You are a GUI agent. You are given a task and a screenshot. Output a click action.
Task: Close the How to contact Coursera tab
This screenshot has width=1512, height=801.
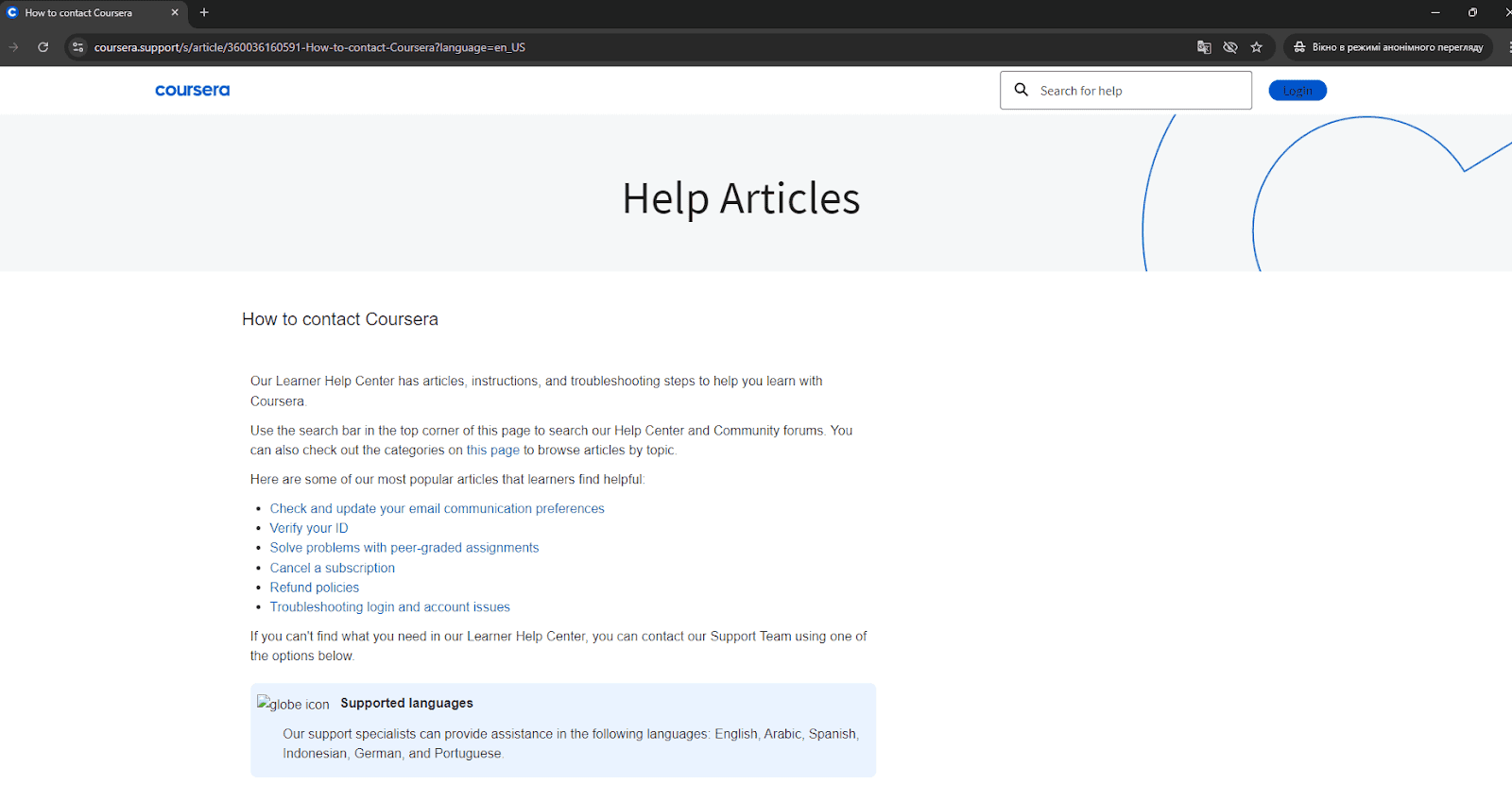point(175,13)
